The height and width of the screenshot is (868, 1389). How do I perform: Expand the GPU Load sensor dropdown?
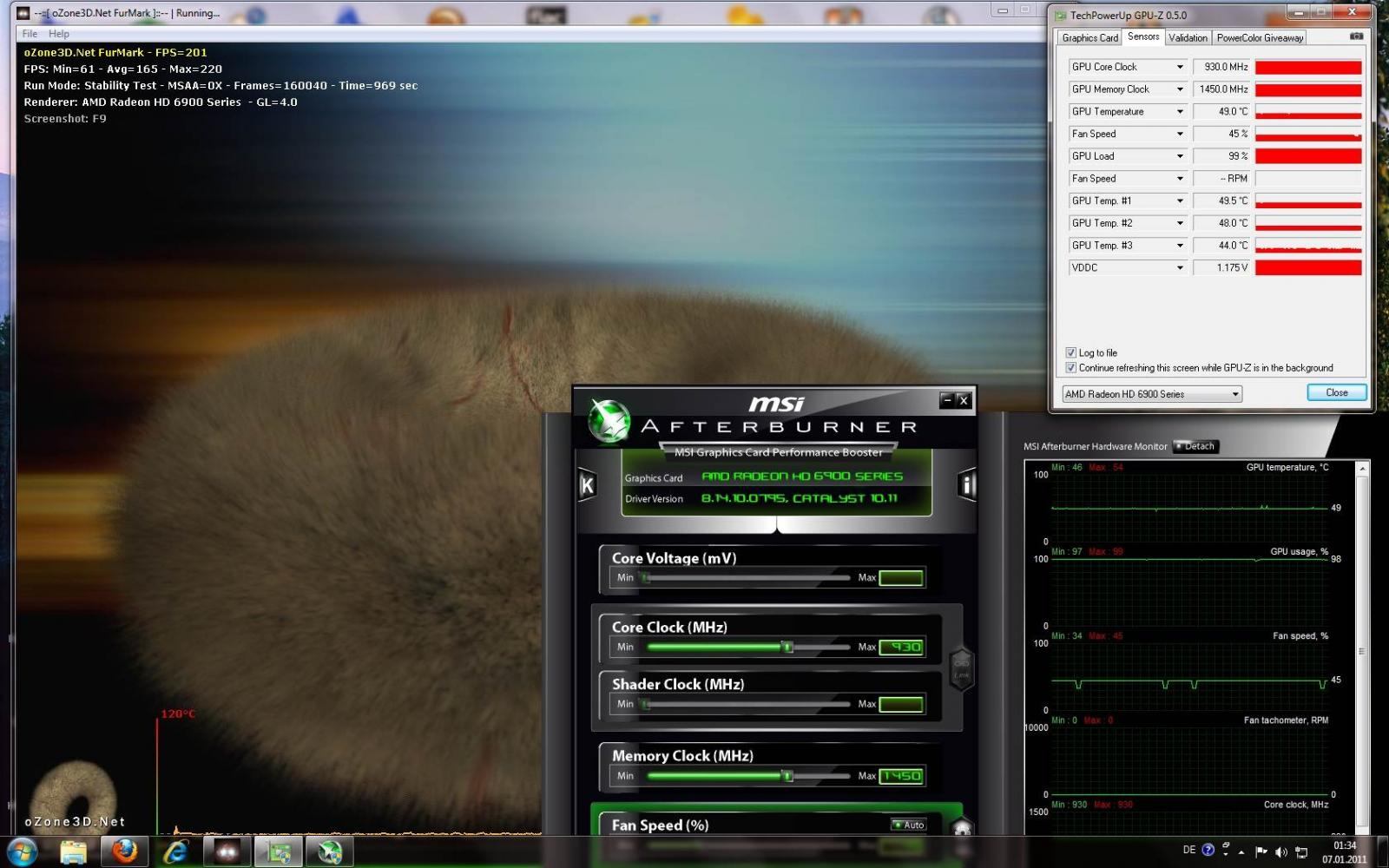click(1180, 156)
